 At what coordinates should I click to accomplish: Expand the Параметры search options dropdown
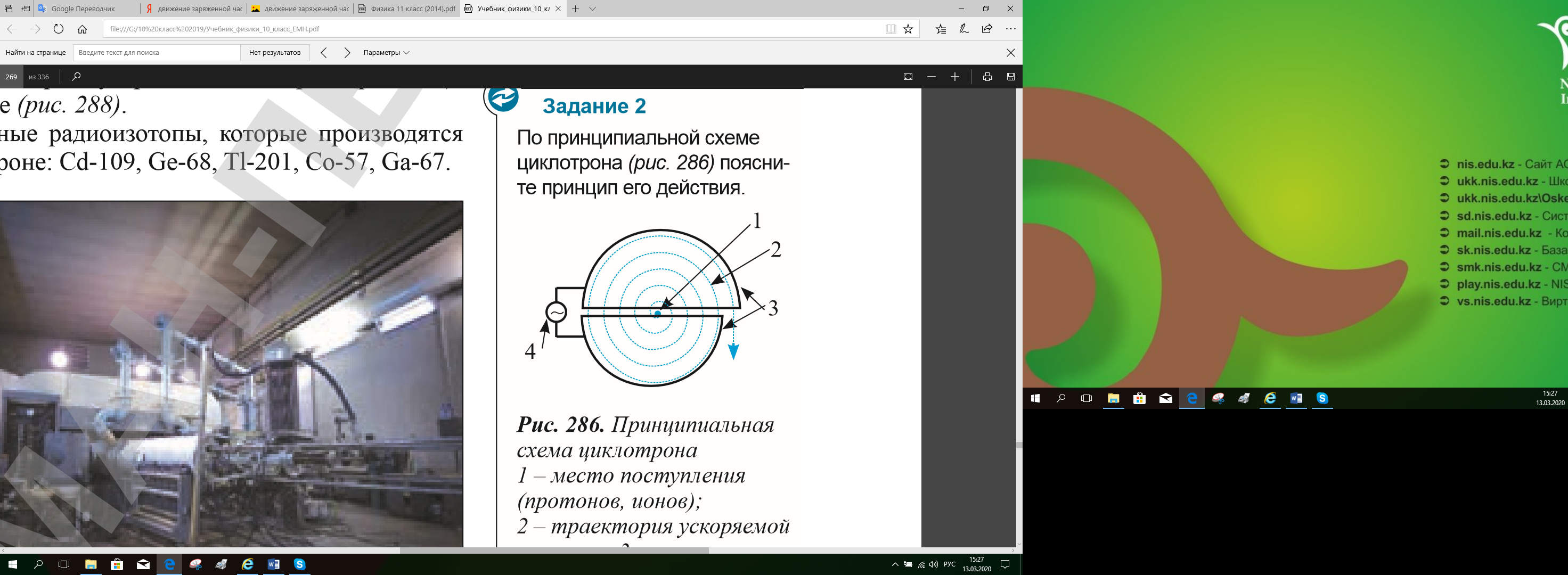pos(387,52)
